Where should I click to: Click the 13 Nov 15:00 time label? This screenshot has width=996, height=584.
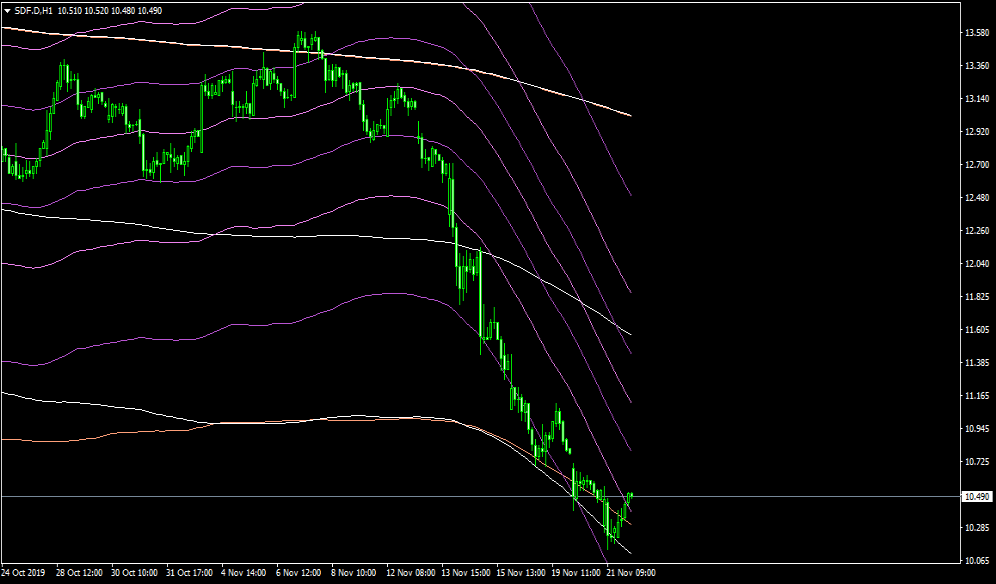pyautogui.click(x=465, y=573)
